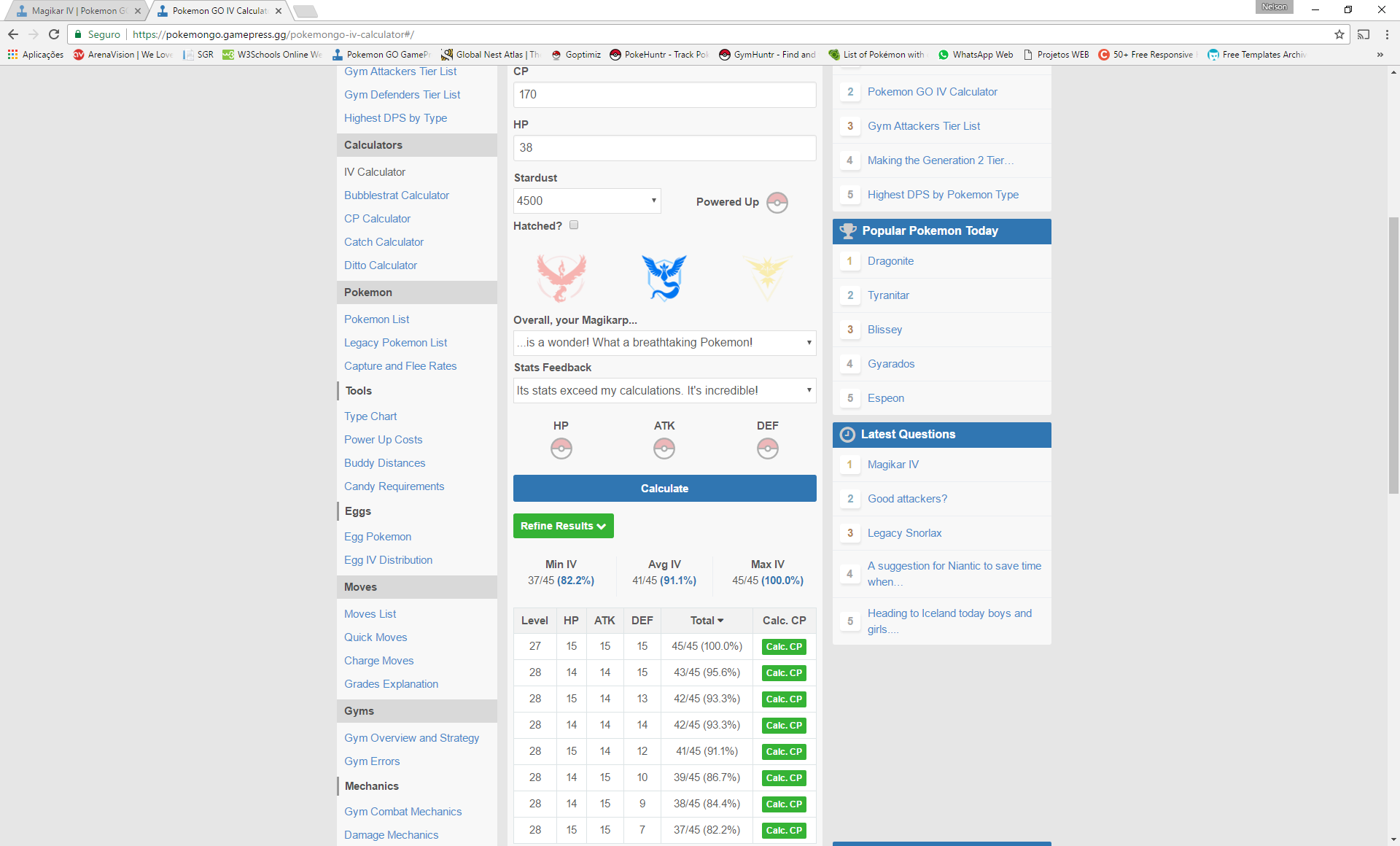Open the Good attackers? question
Image resolution: width=1400 pixels, height=846 pixels.
point(907,499)
